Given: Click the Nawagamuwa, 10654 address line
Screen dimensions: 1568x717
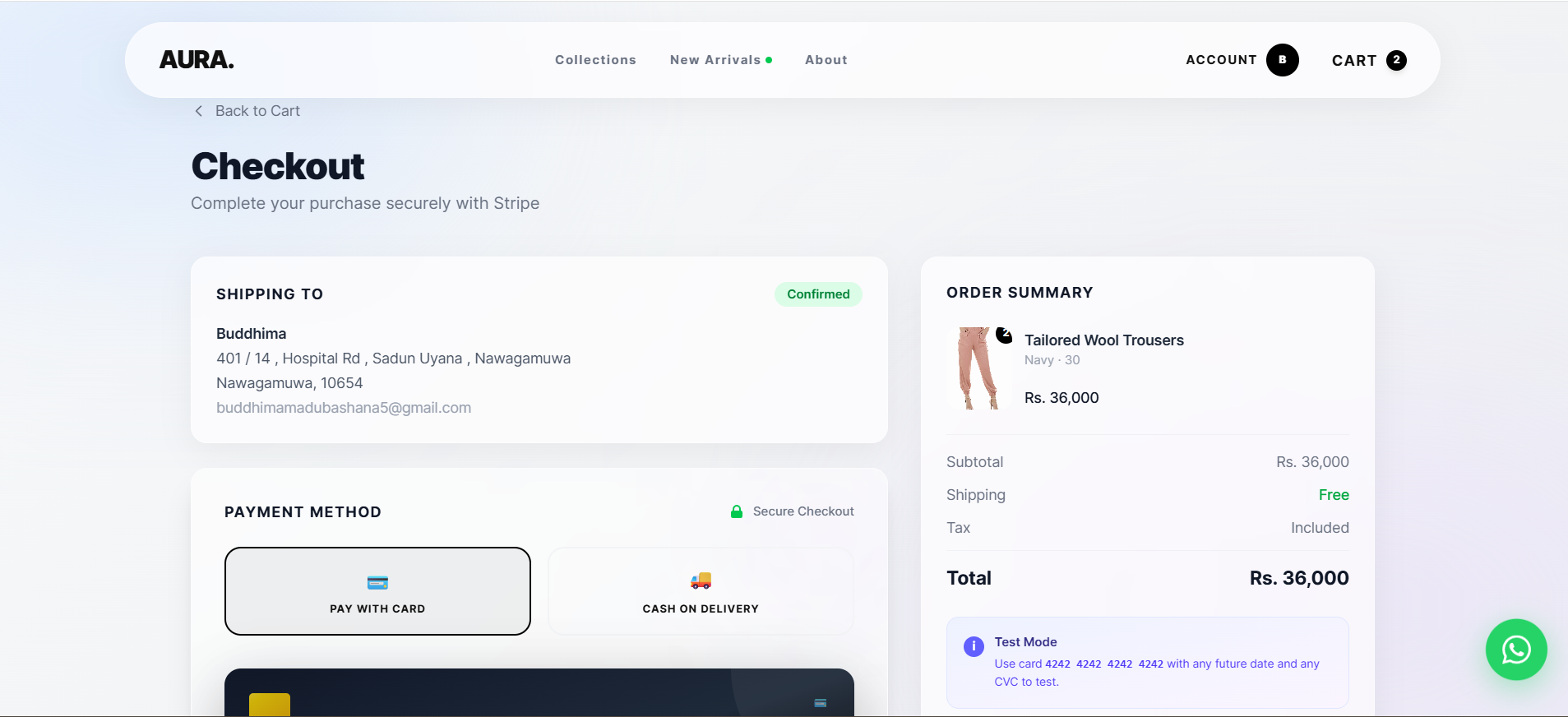Looking at the screenshot, I should click(289, 383).
